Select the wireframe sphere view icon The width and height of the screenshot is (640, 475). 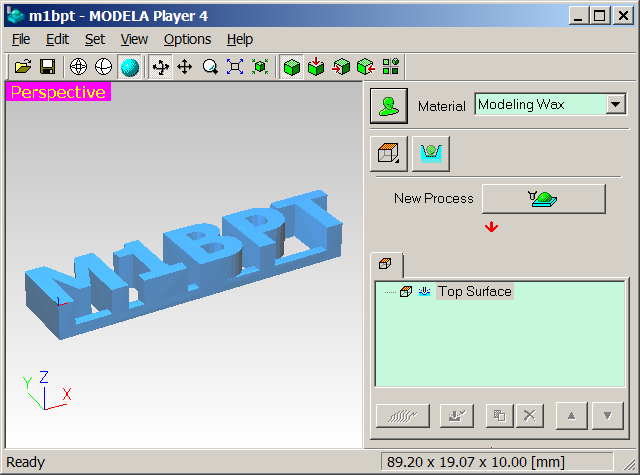(78, 67)
